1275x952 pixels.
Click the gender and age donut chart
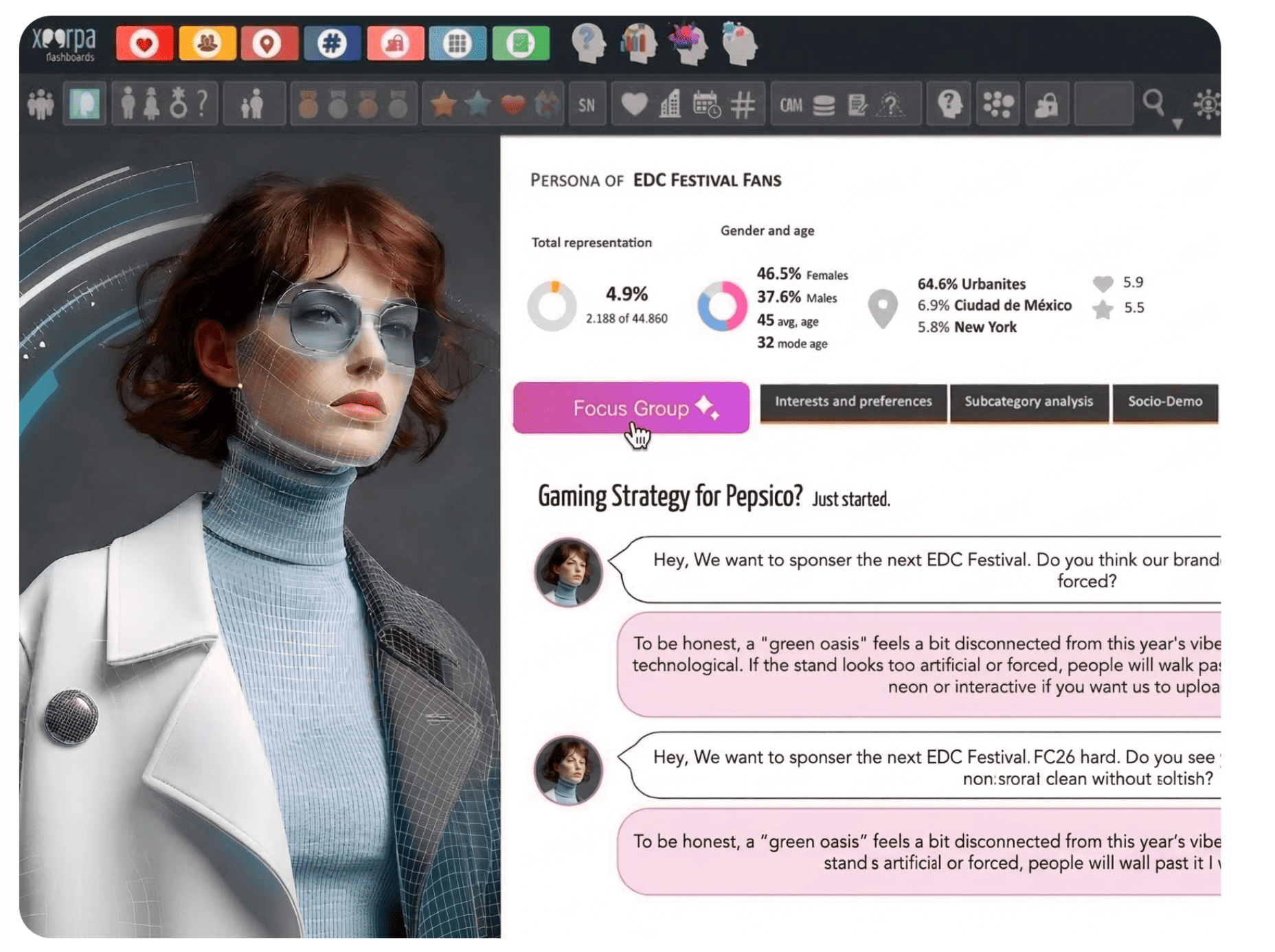pyautogui.click(x=722, y=306)
